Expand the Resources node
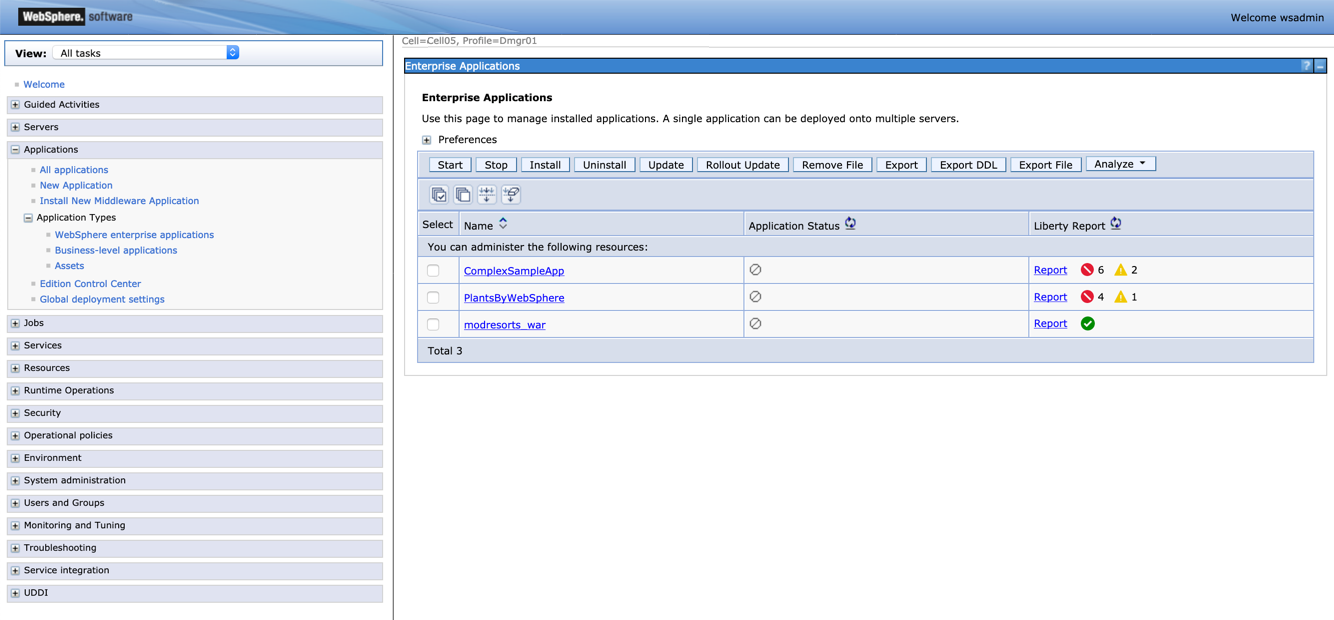Image resolution: width=1334 pixels, height=620 pixels. point(15,369)
